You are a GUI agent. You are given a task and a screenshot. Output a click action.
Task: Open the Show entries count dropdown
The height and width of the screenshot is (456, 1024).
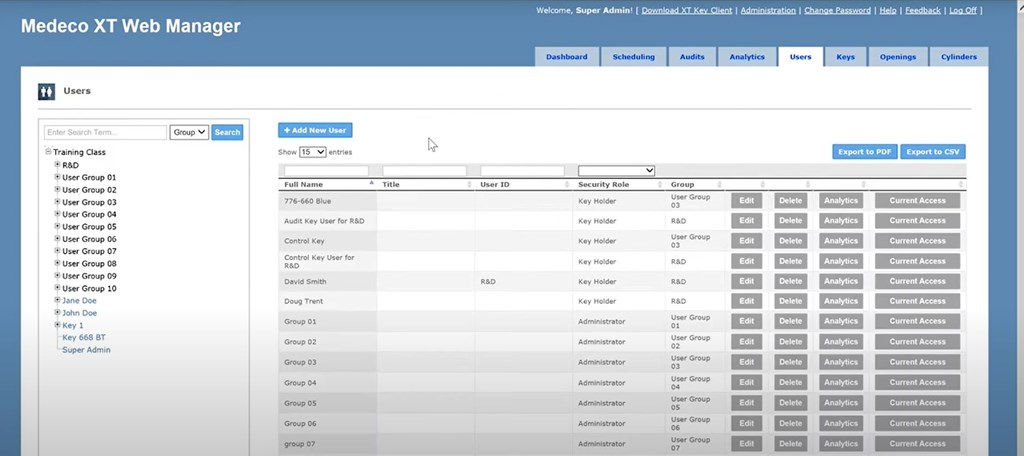click(x=312, y=152)
